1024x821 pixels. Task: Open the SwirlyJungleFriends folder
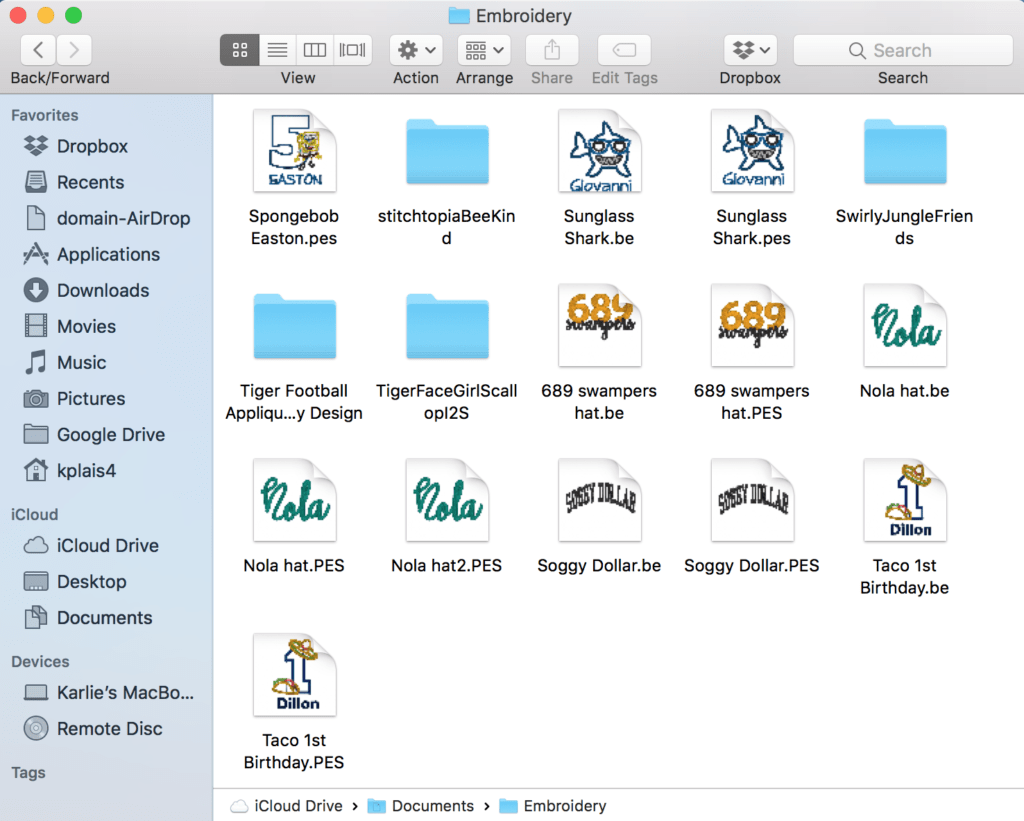(904, 151)
